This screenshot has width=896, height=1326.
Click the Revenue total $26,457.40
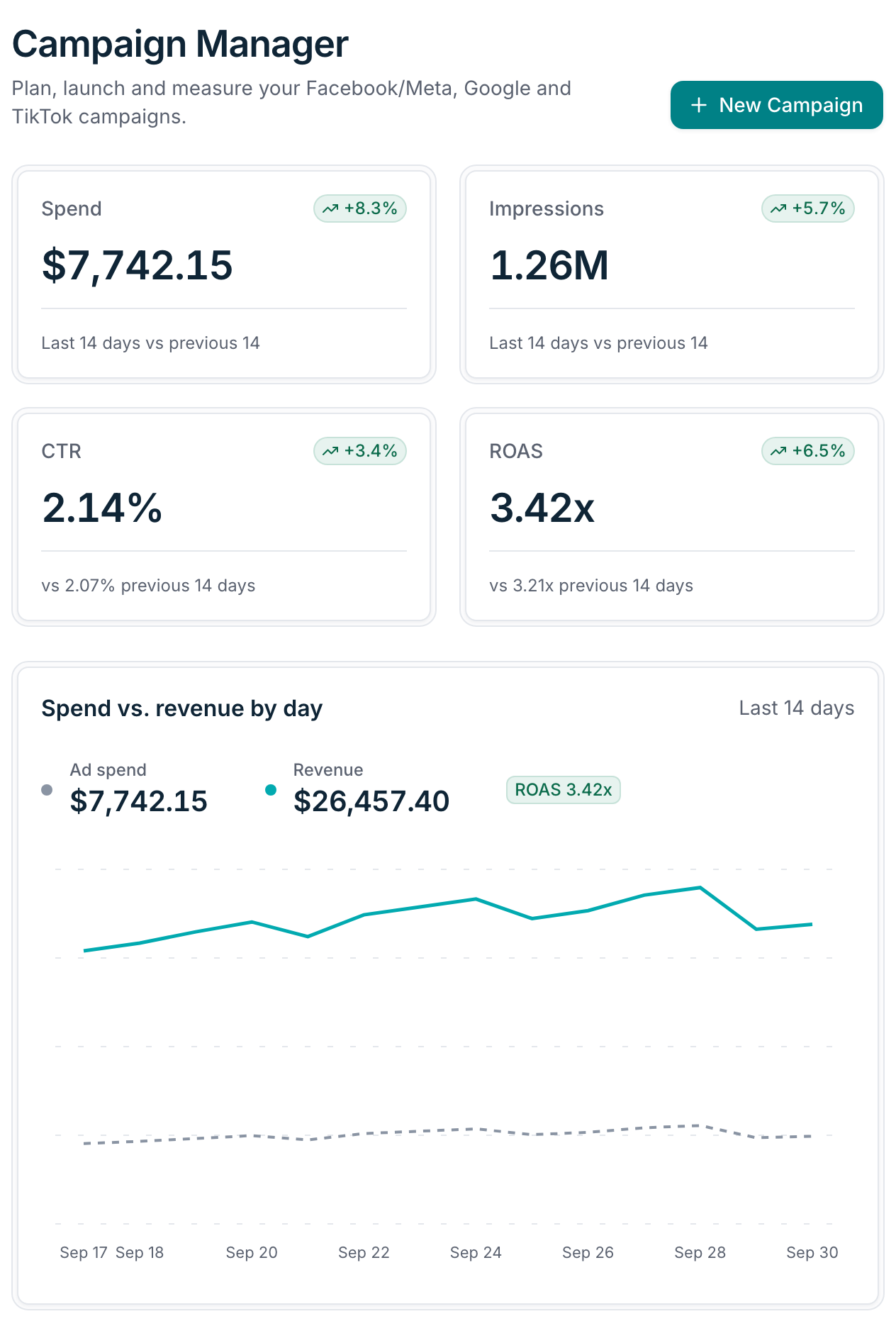coord(371,801)
